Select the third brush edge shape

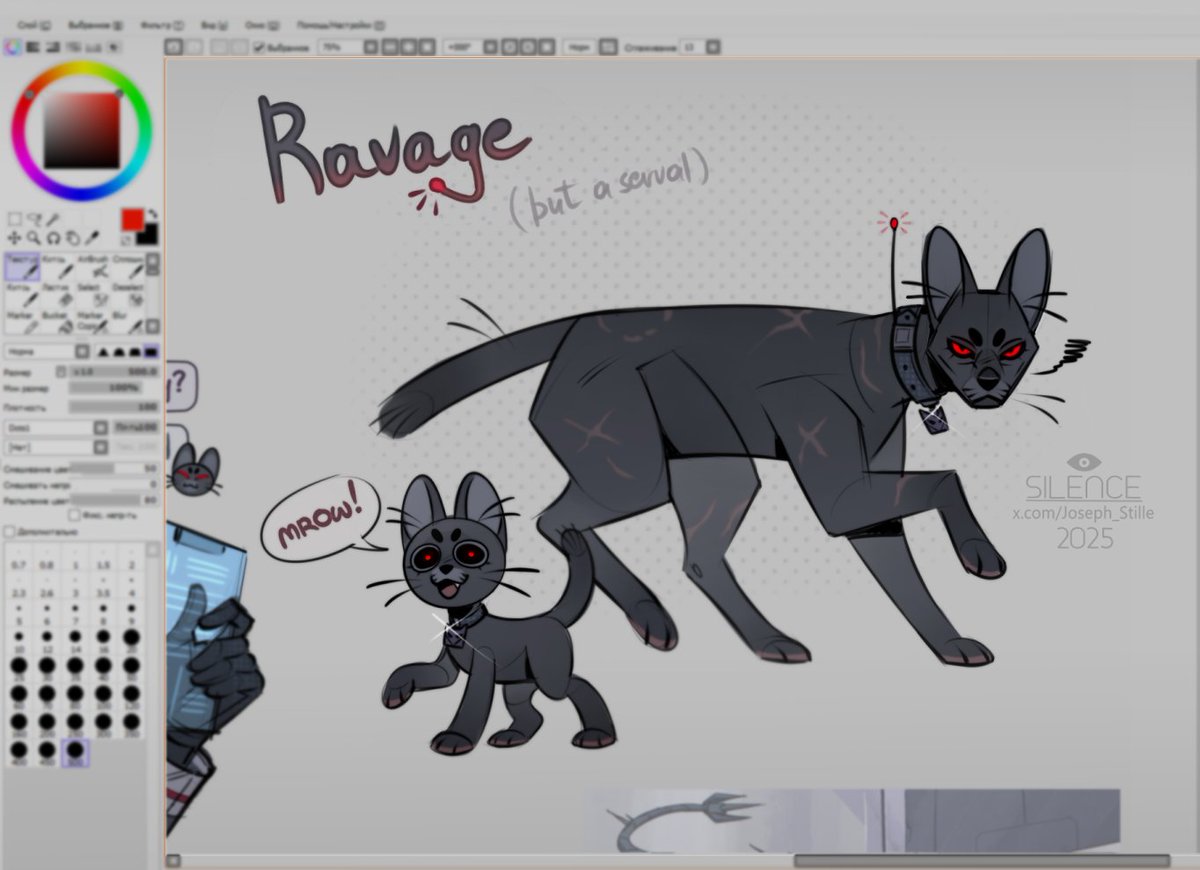click(x=134, y=351)
